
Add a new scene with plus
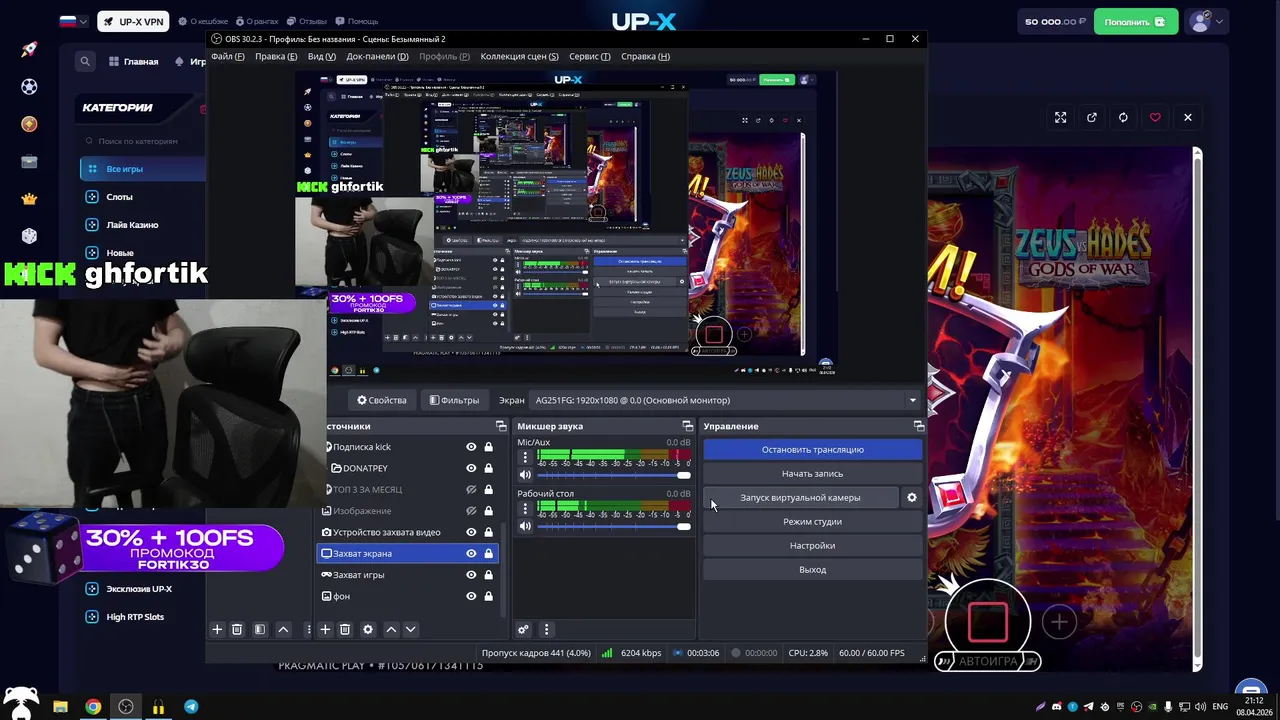[x=217, y=629]
